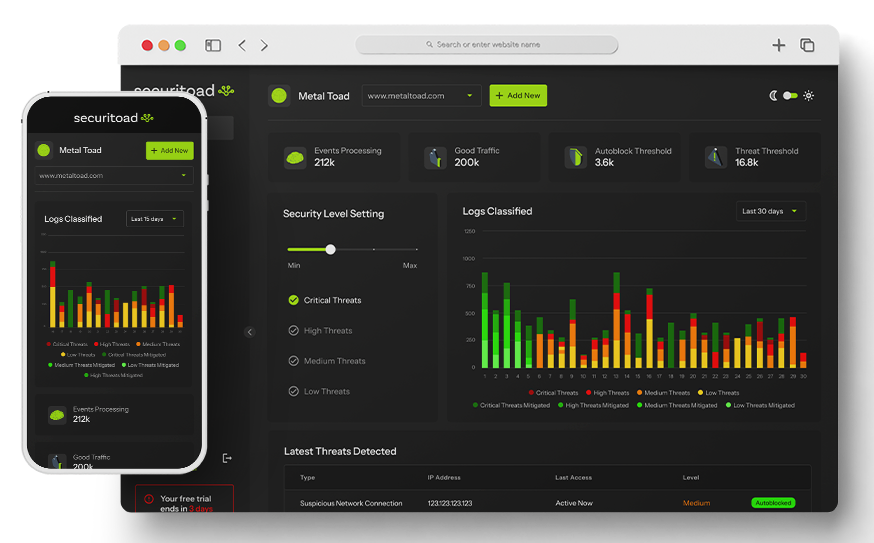
Task: Open Last 30 days dropdown
Action: [x=770, y=211]
